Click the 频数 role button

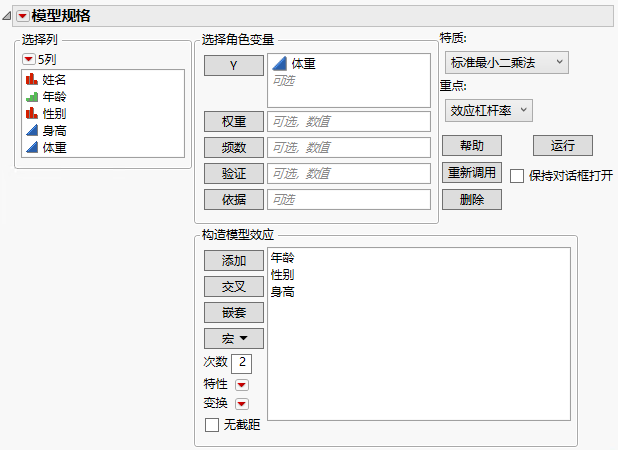[234, 147]
